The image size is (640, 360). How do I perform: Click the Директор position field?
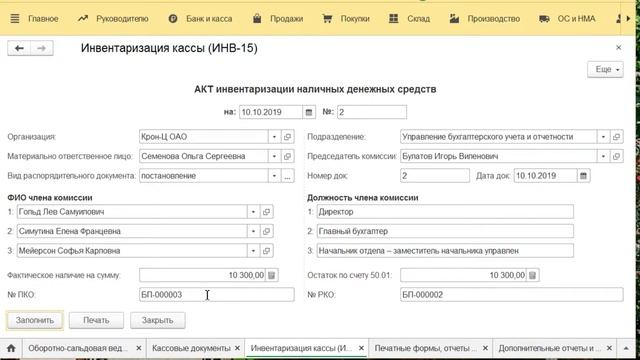(x=445, y=212)
